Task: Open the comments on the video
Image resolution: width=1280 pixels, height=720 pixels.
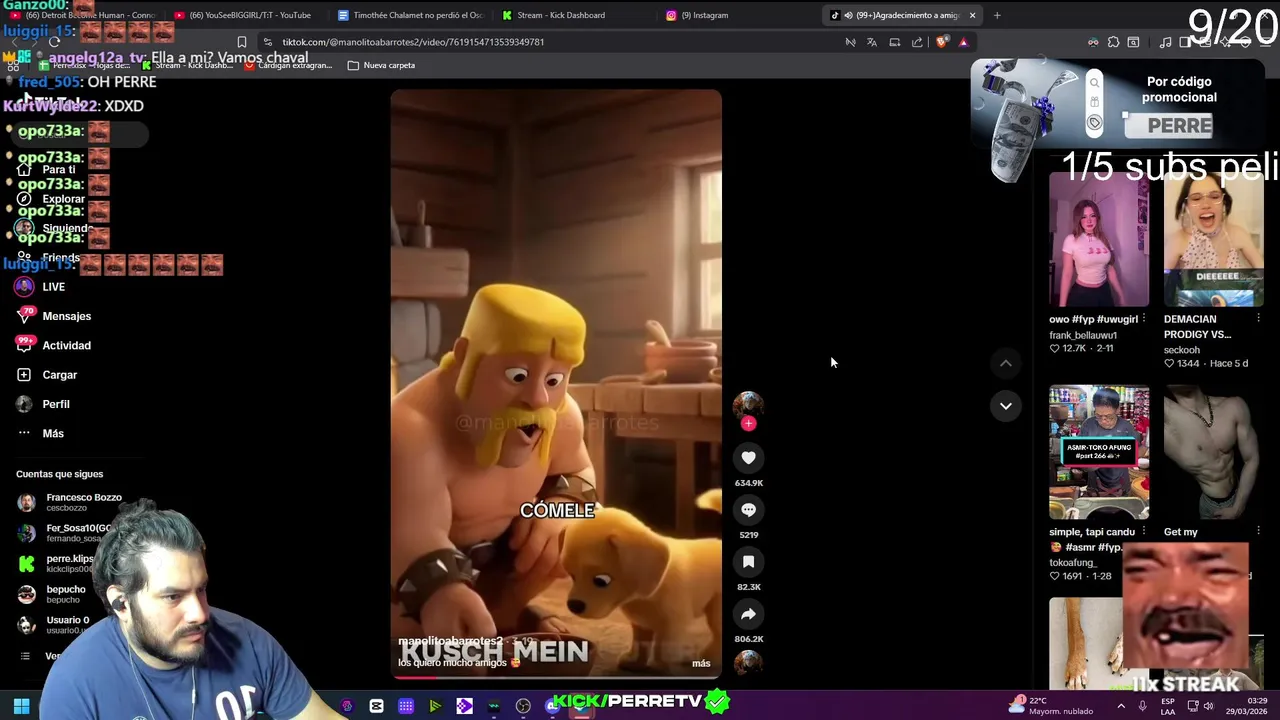Action: pos(748,509)
